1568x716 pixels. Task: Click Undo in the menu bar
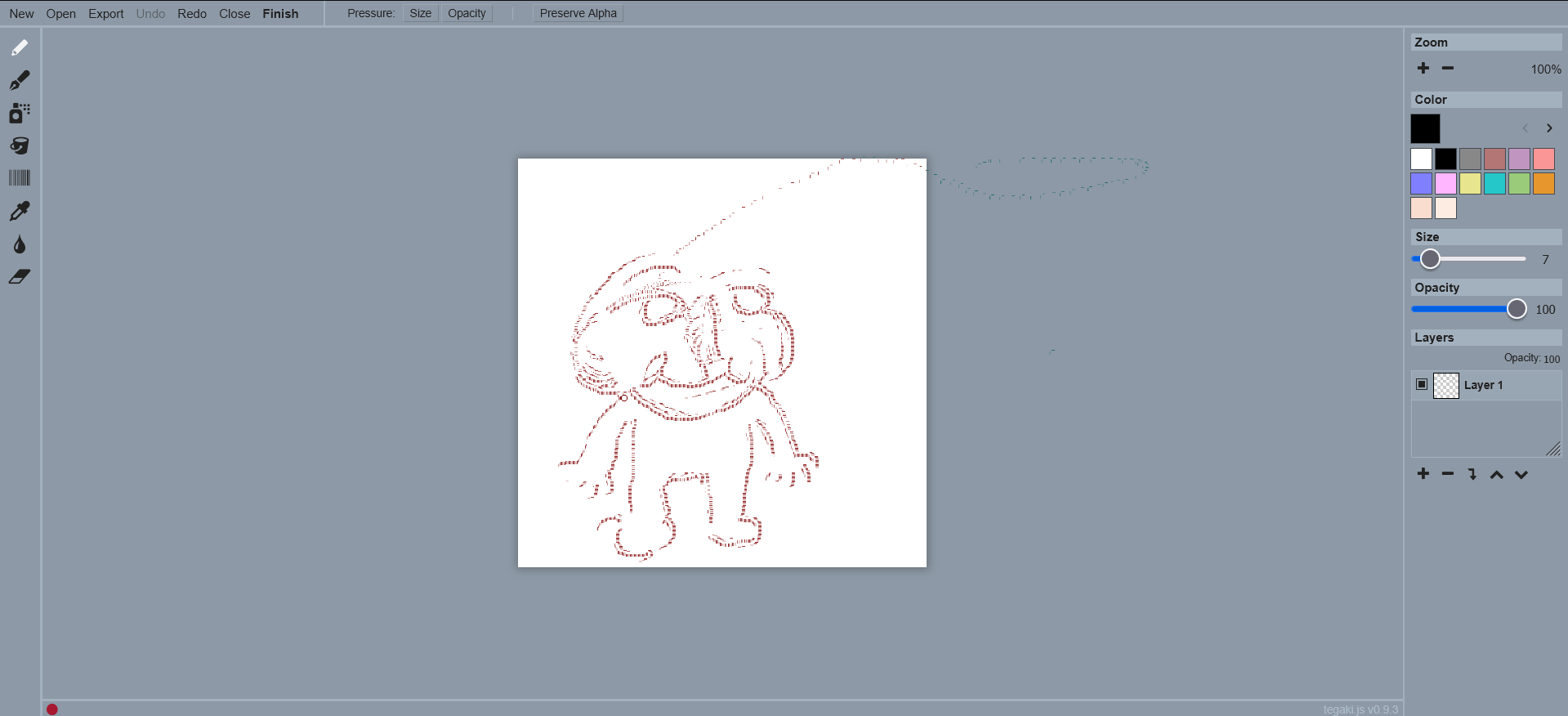click(150, 14)
